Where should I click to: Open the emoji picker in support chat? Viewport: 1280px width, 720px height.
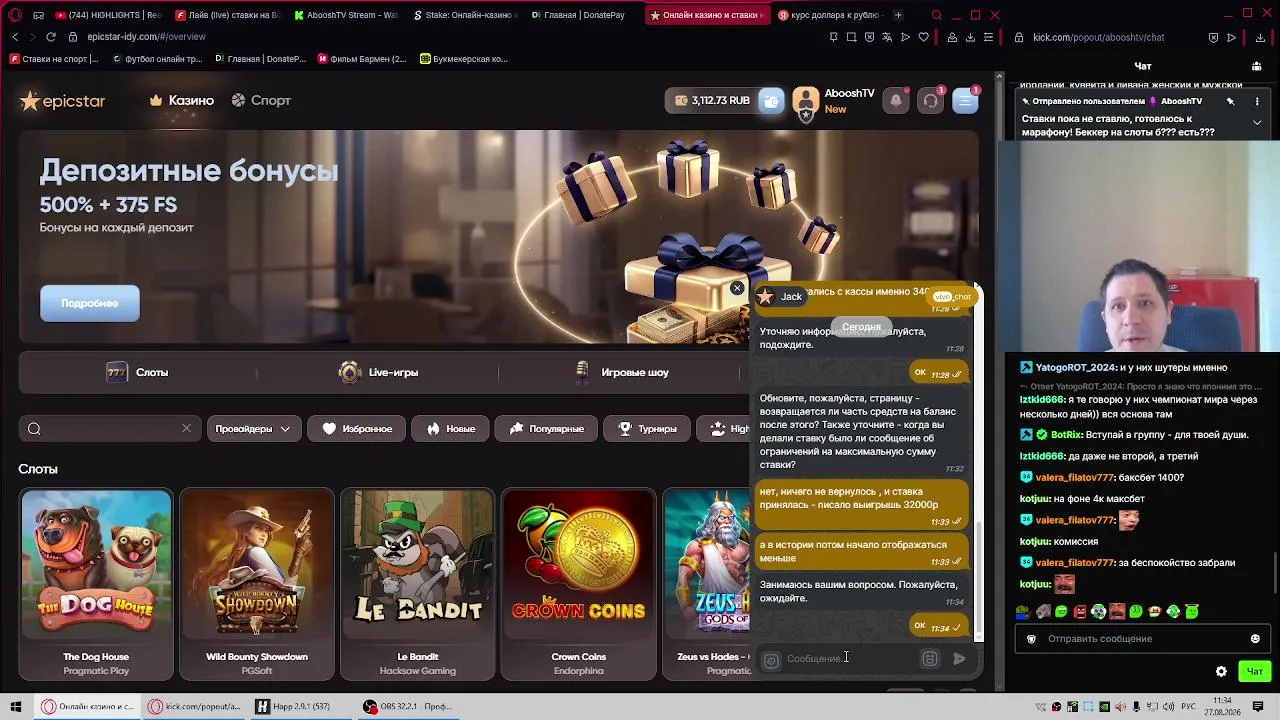(x=930, y=659)
